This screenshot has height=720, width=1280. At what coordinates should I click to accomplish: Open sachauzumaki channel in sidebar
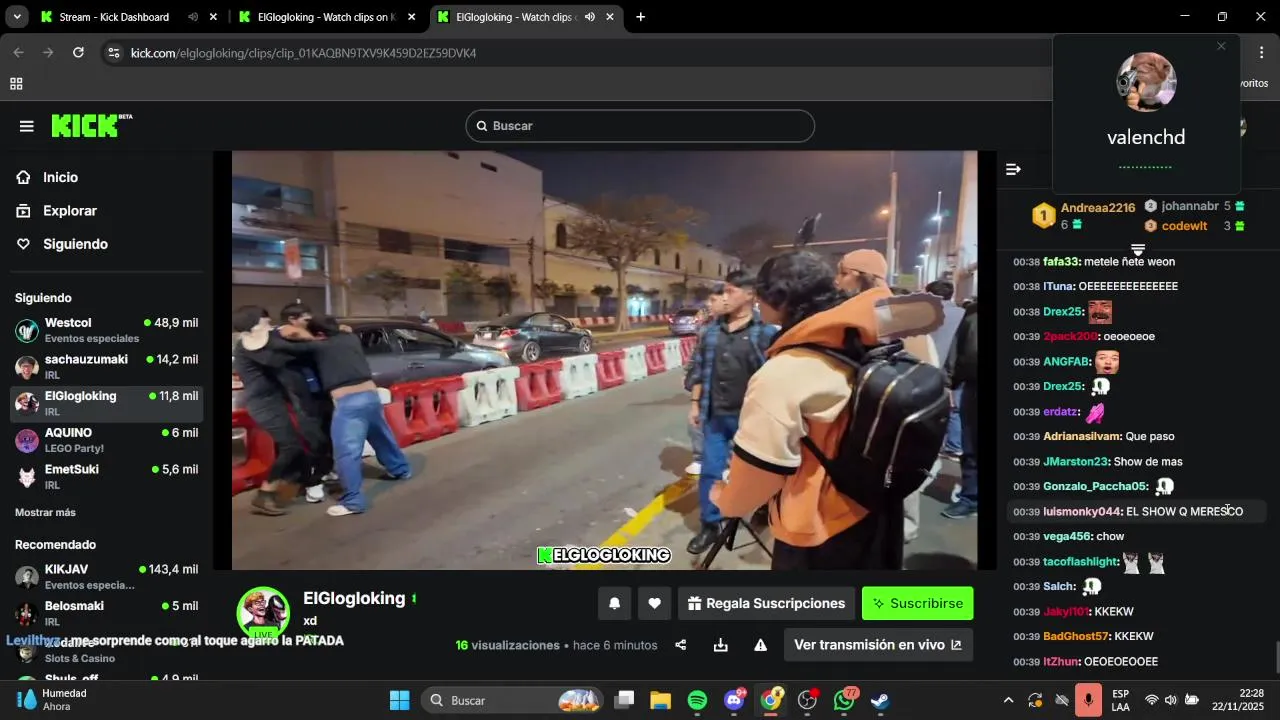pyautogui.click(x=106, y=367)
